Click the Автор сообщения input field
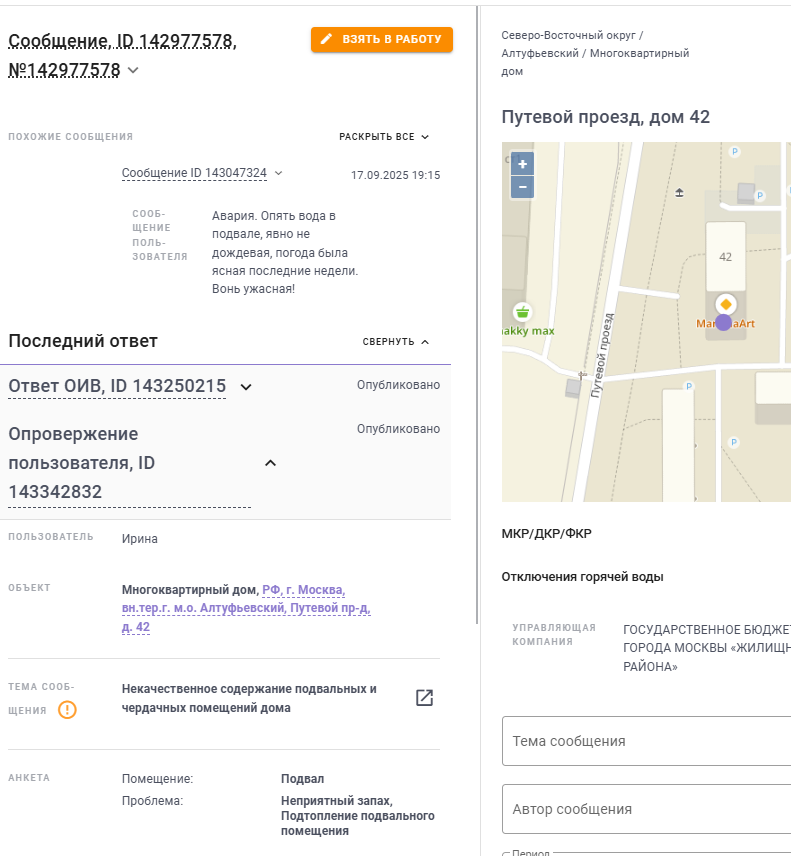Image resolution: width=791 pixels, height=856 pixels. [646, 809]
